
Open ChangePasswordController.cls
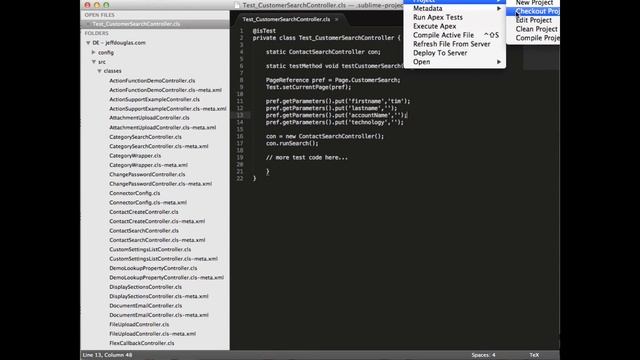click(x=147, y=175)
